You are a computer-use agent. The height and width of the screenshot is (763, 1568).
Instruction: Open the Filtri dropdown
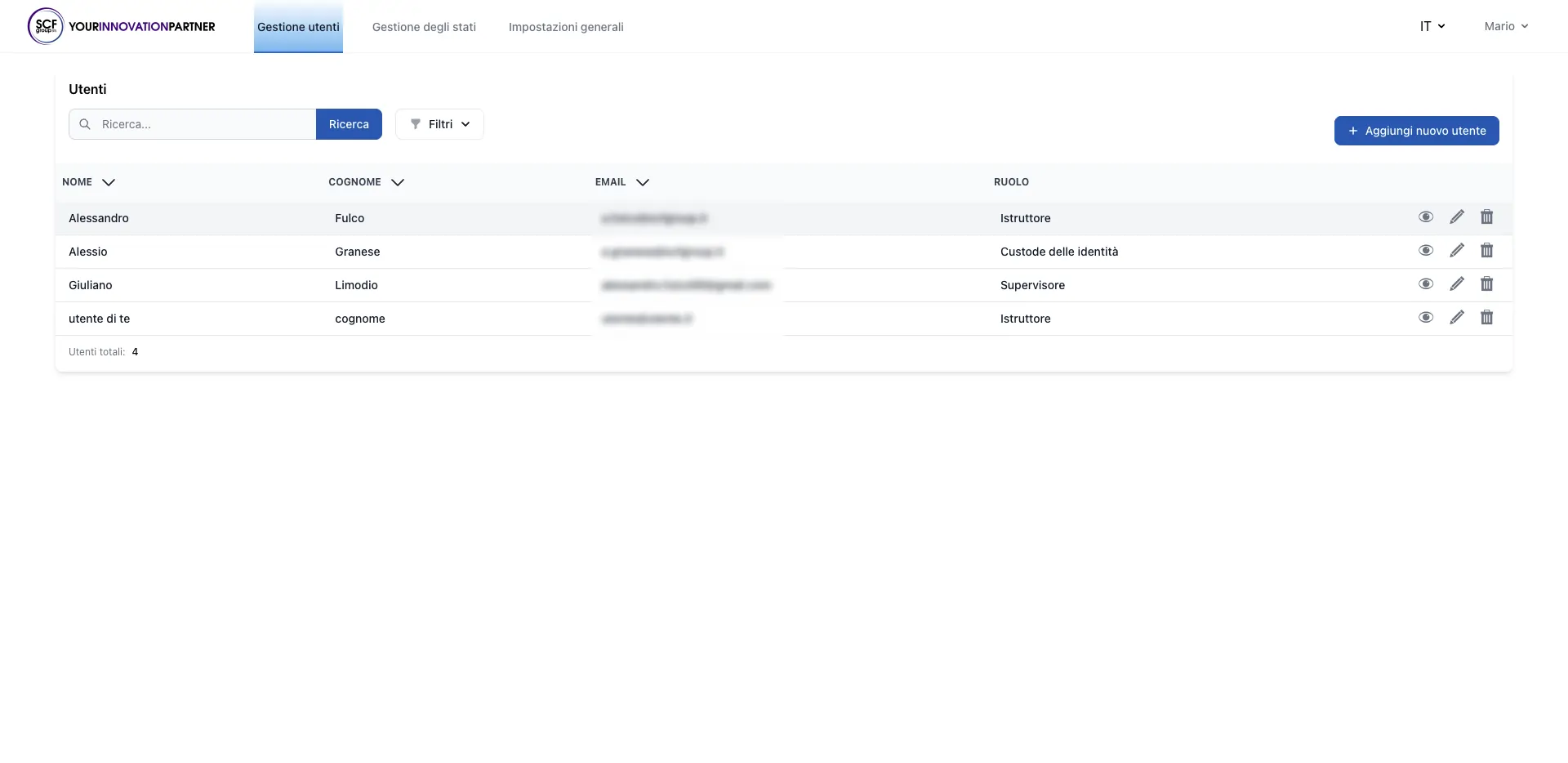click(x=439, y=124)
